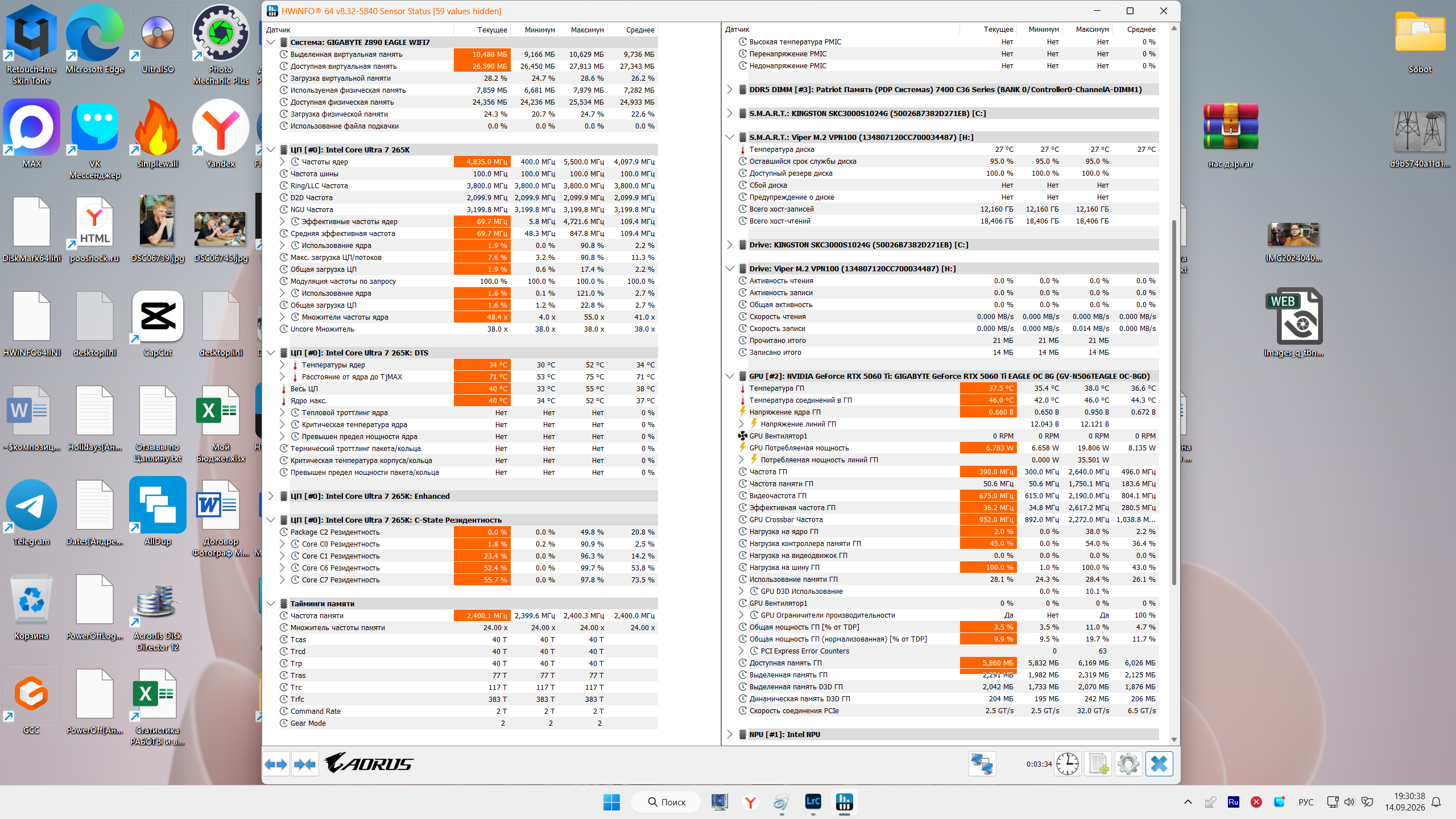Select the simplewall flame icon
1456x819 pixels.
[158, 134]
